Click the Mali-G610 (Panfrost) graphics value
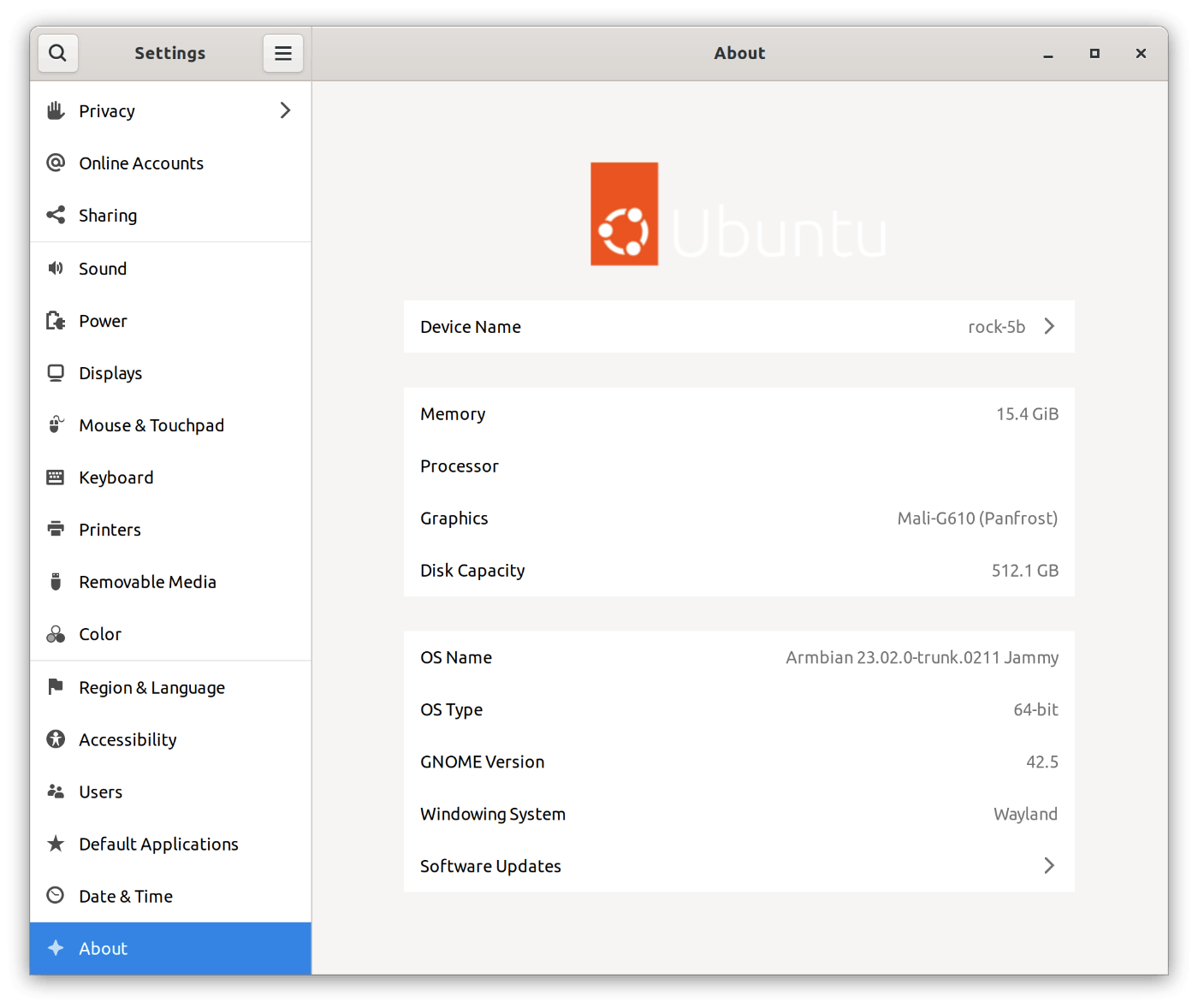 pyautogui.click(x=977, y=519)
